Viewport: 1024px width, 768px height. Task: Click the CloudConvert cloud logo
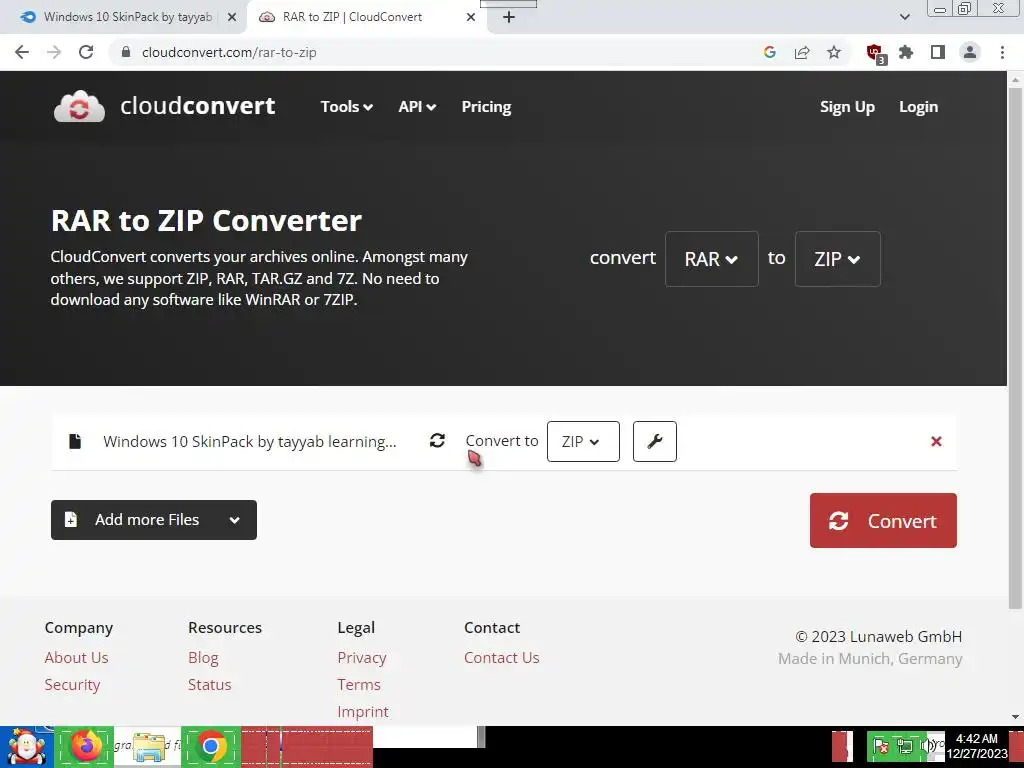tap(79, 106)
